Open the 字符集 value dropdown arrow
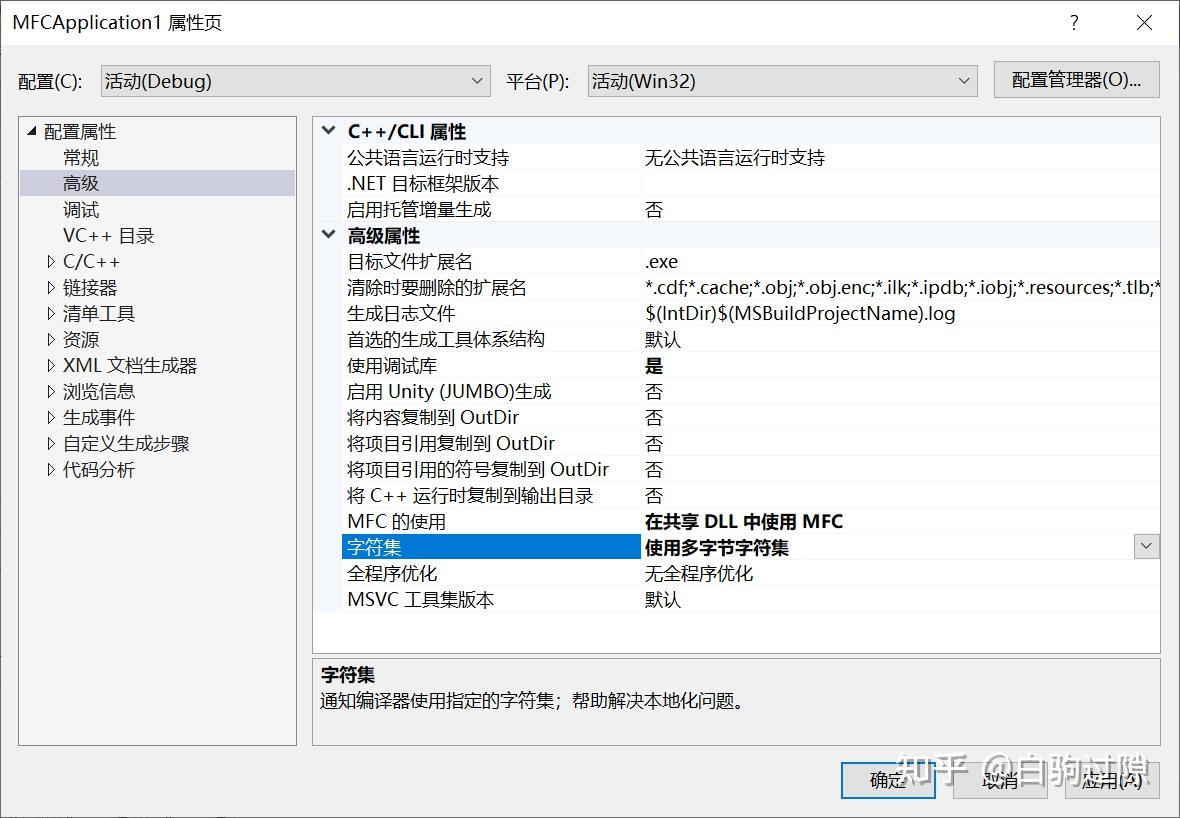 click(x=1146, y=546)
